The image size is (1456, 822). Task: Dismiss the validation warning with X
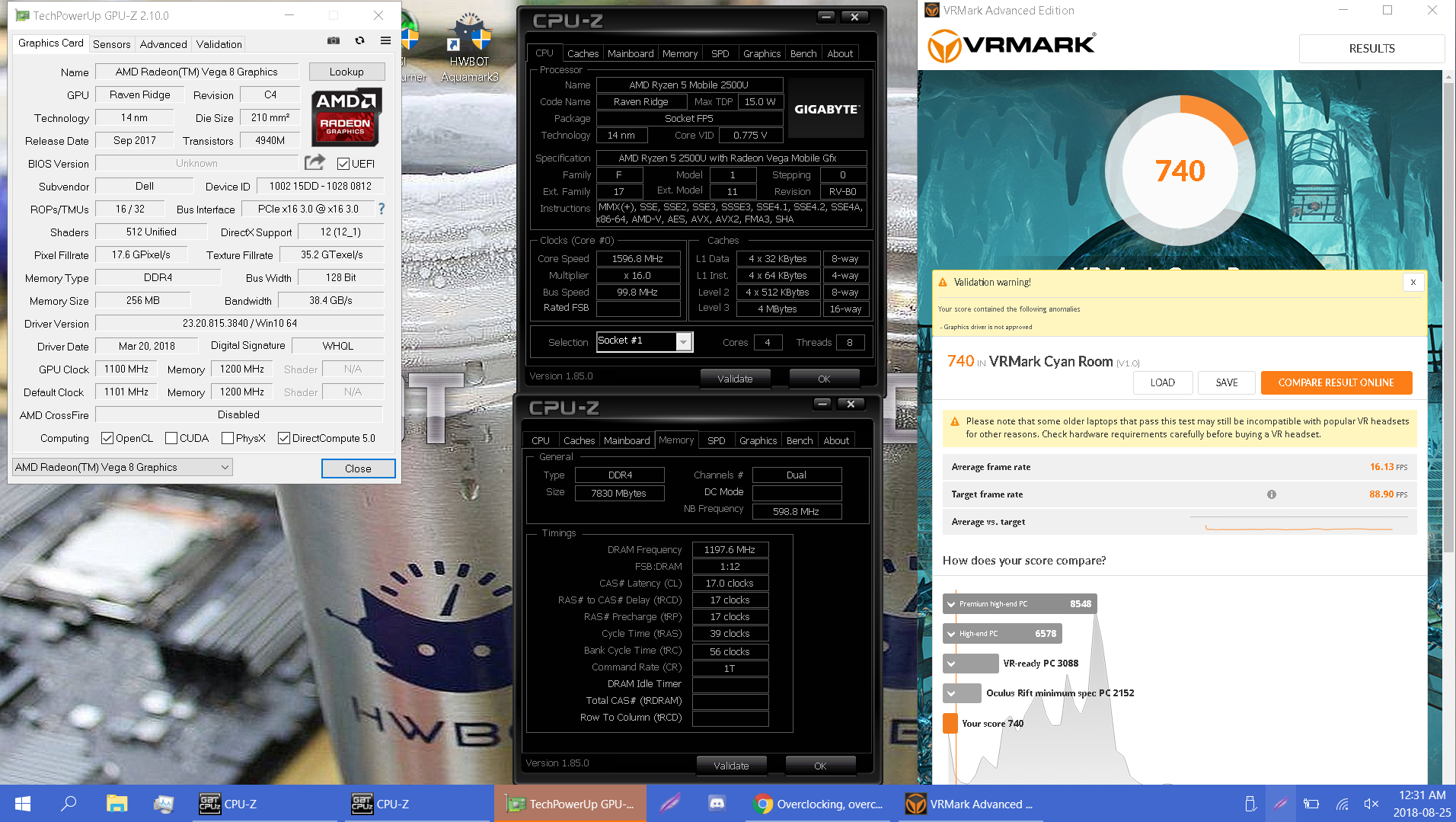pos(1413,282)
